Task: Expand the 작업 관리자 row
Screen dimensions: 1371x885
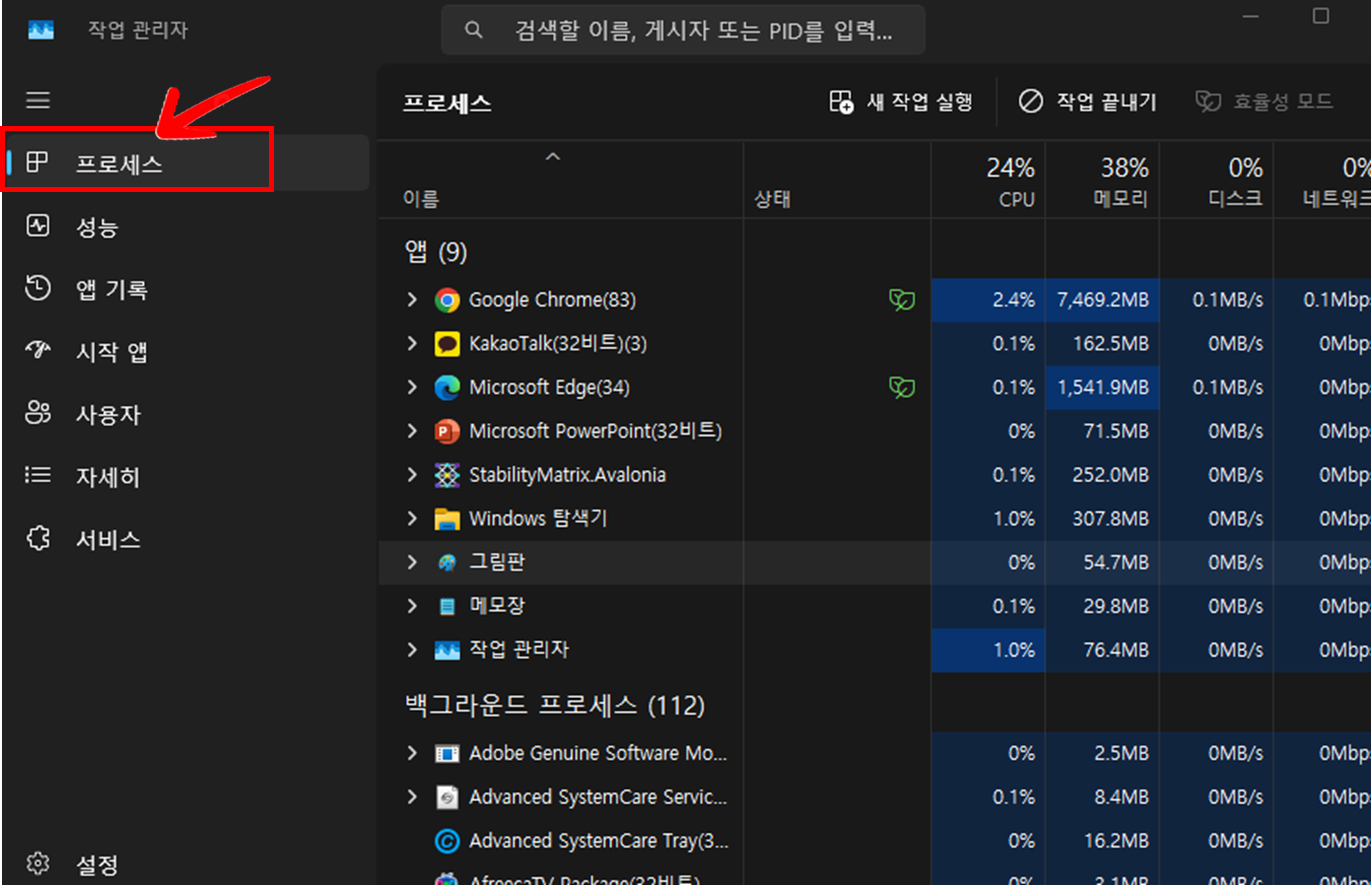Action: (x=412, y=650)
